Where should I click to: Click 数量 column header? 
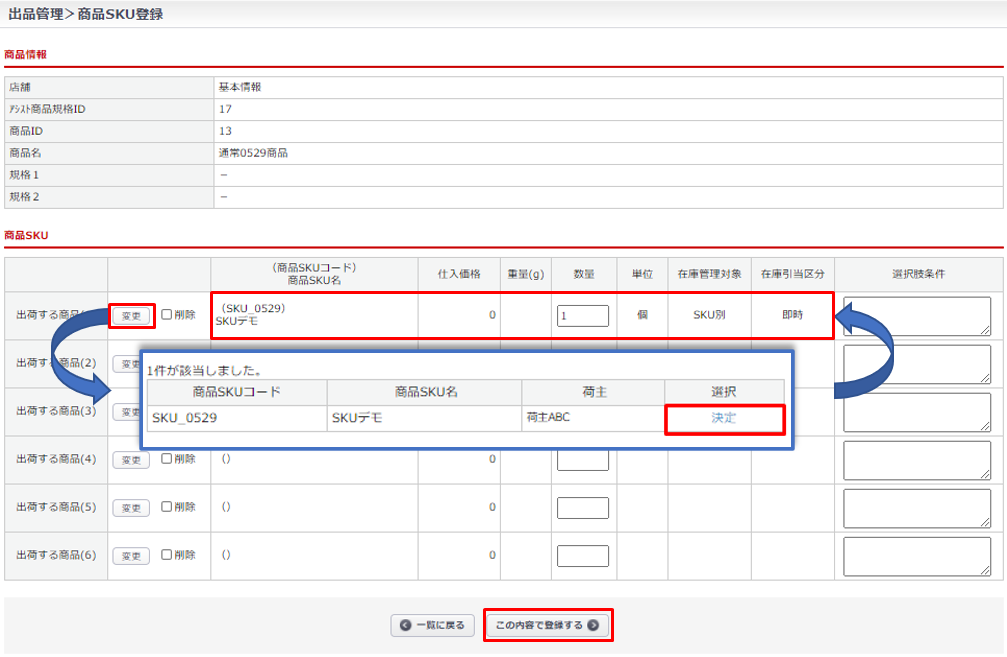point(584,274)
